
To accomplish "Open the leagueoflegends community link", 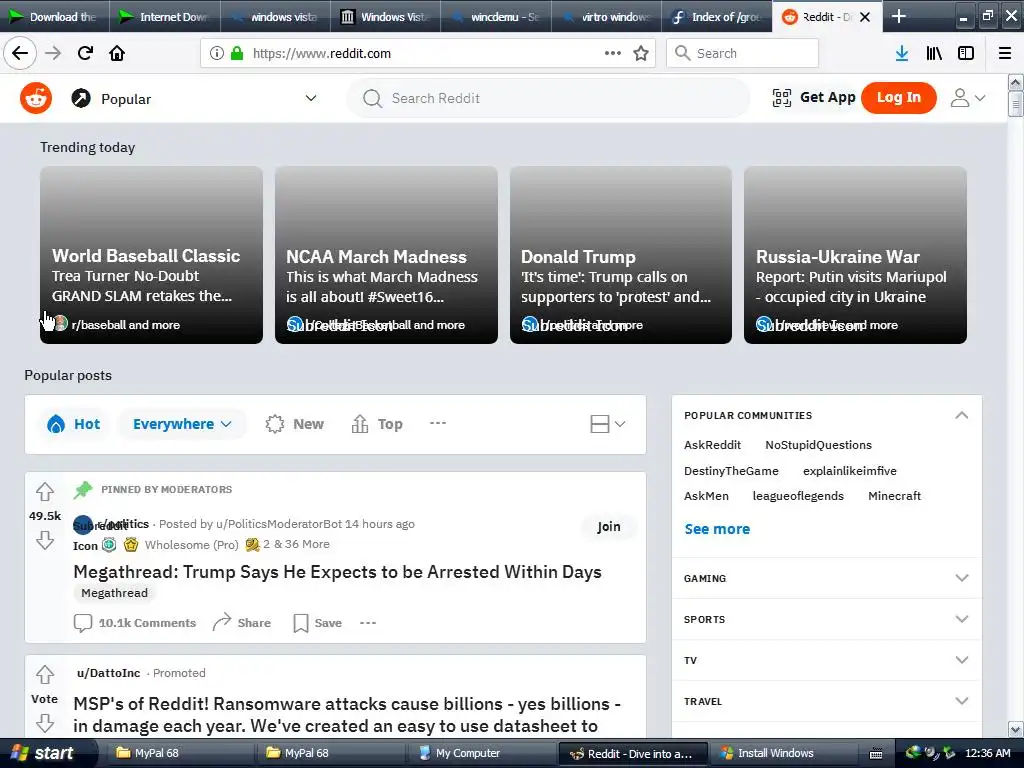I will click(798, 496).
